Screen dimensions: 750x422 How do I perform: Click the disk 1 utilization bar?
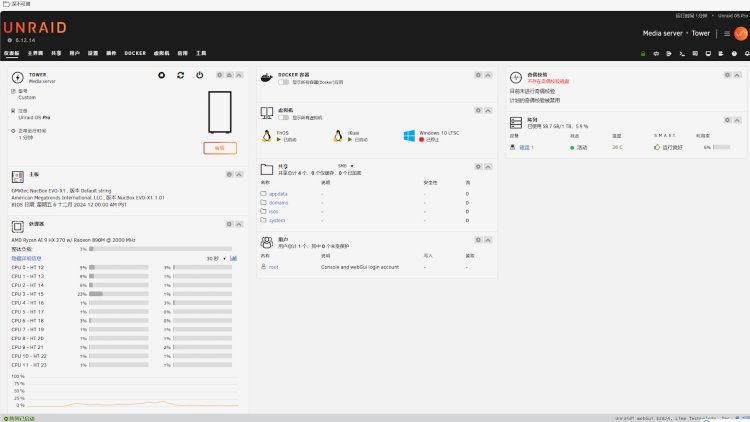721,147
